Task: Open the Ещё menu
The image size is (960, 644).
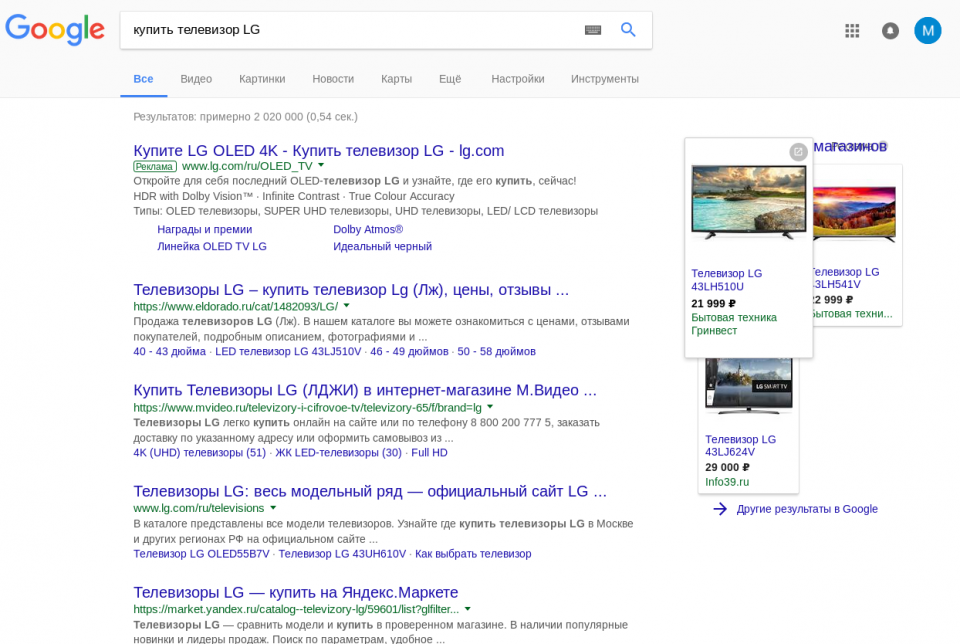Action: point(450,79)
